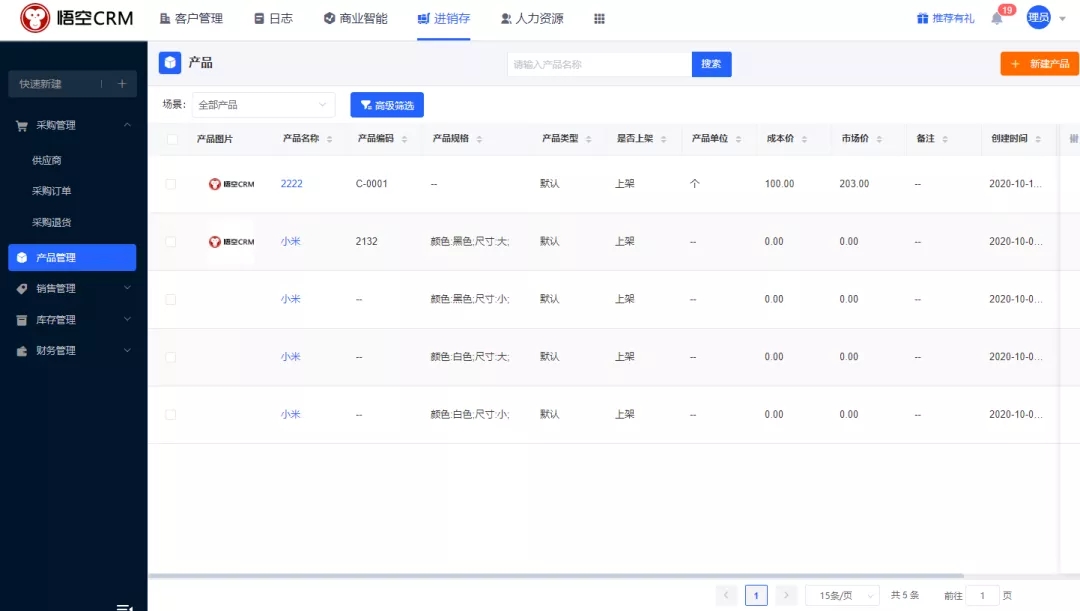The height and width of the screenshot is (611, 1080).
Task: Open the product link 2222
Action: (x=291, y=184)
